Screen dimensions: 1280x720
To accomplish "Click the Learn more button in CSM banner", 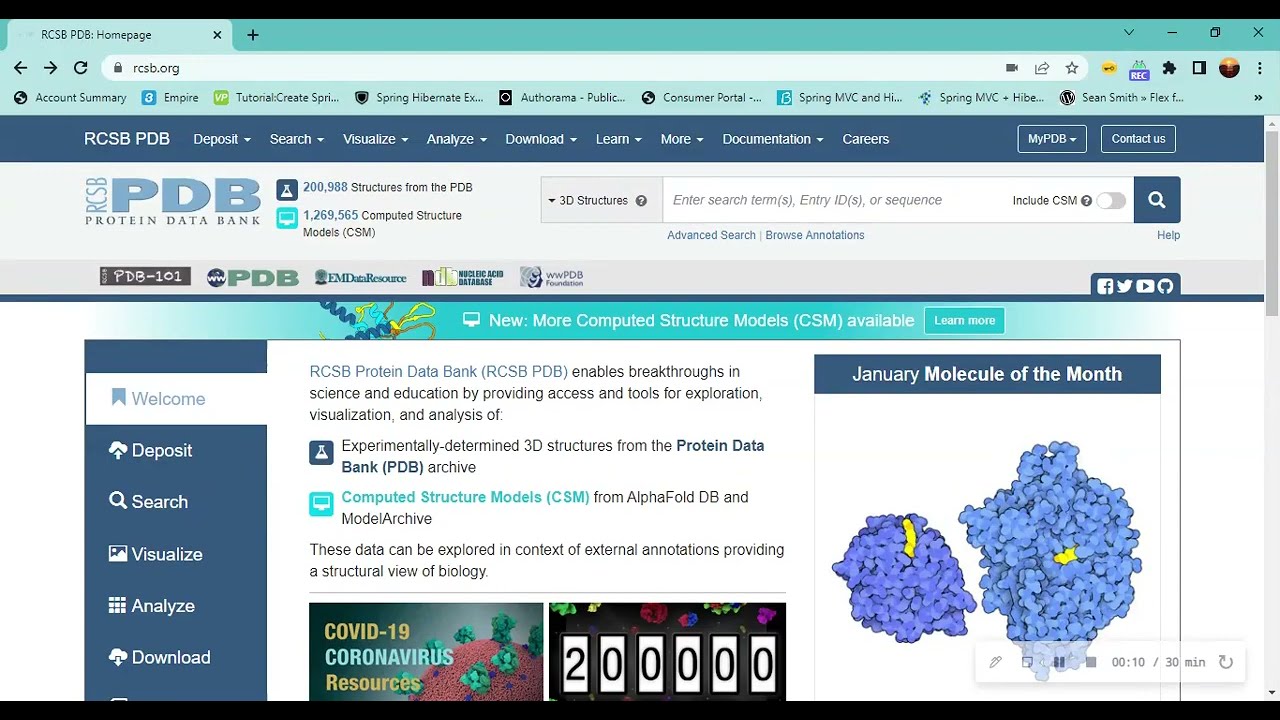I will (964, 321).
